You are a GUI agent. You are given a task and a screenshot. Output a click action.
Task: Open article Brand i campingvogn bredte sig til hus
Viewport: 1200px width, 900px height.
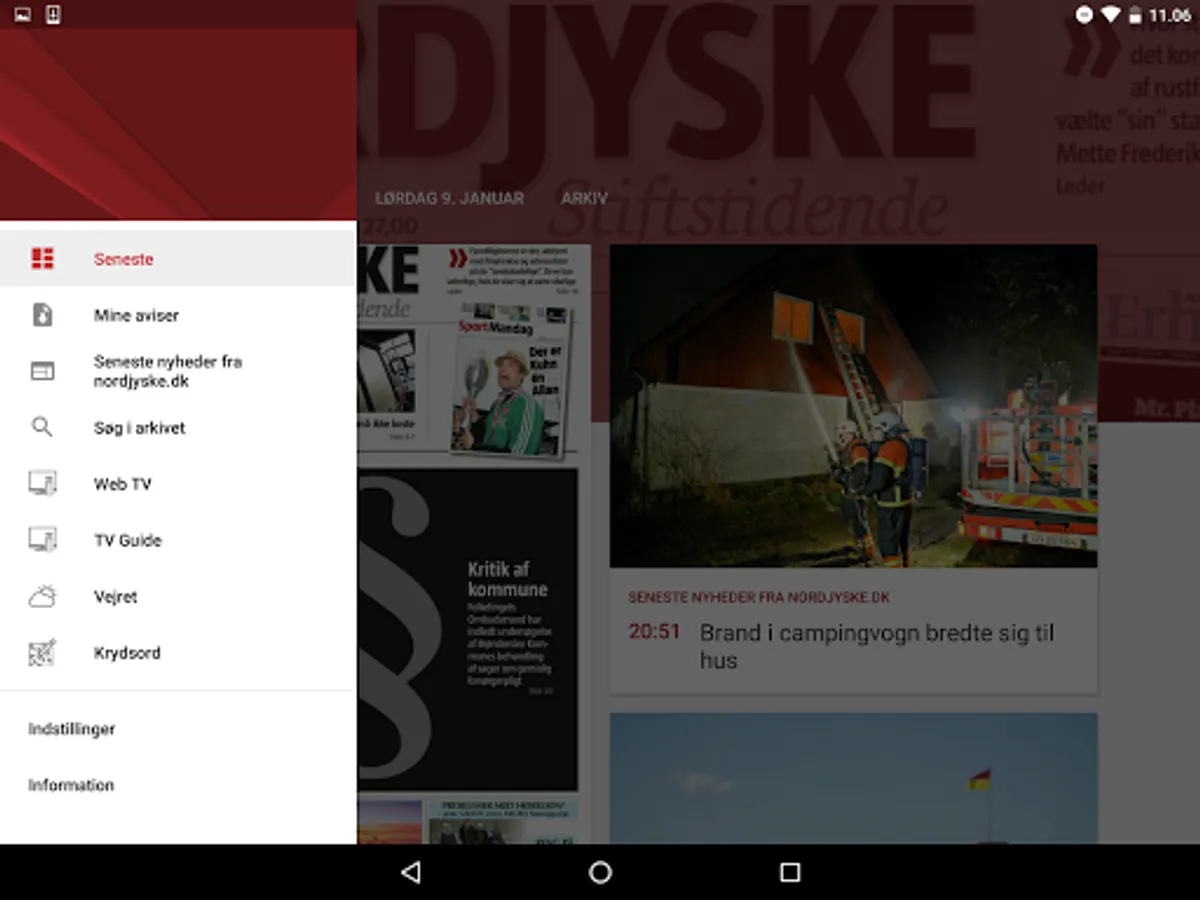pyautogui.click(x=877, y=646)
